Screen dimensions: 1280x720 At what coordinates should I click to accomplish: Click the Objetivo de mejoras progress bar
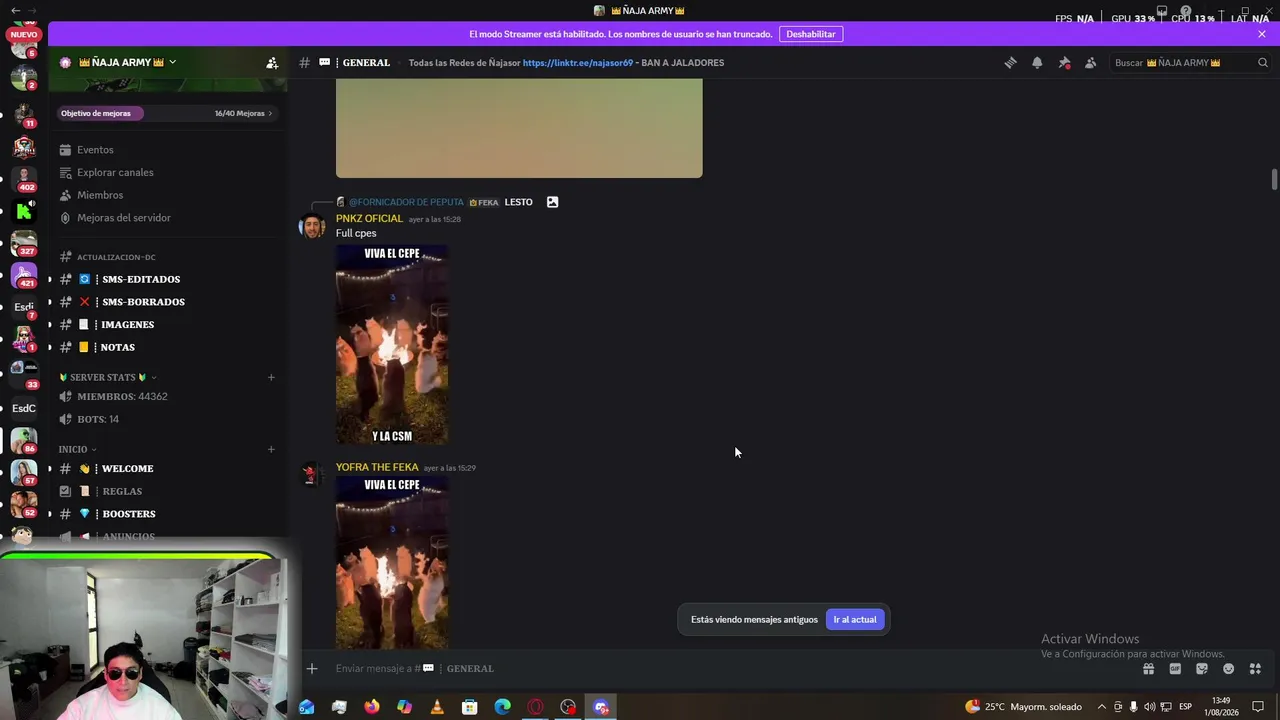[167, 113]
